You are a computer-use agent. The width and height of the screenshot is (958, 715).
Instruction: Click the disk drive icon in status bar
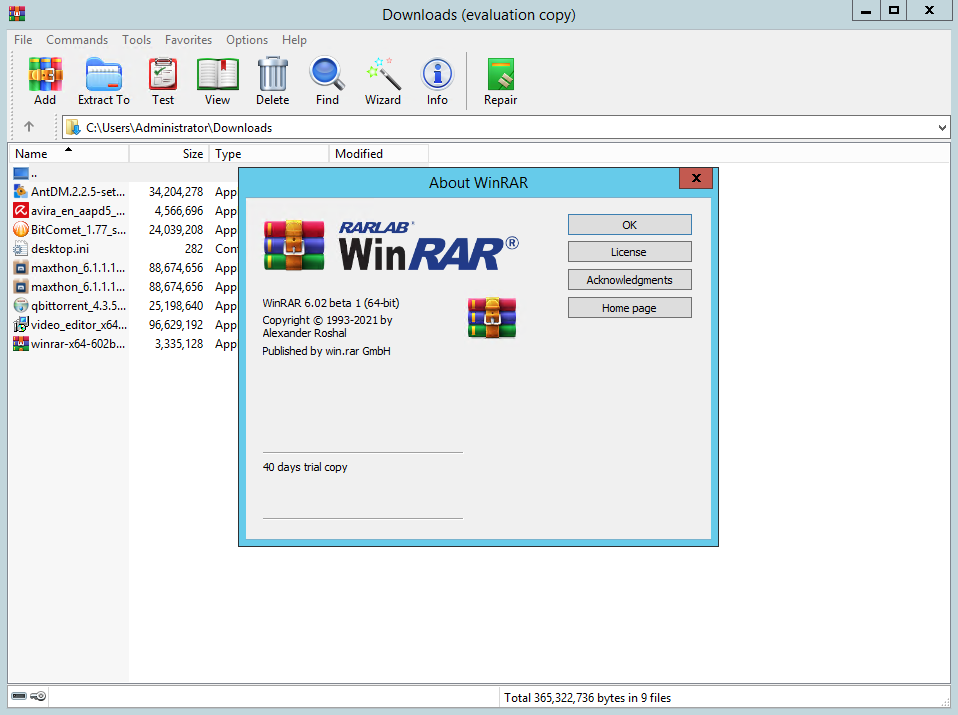(x=19, y=697)
